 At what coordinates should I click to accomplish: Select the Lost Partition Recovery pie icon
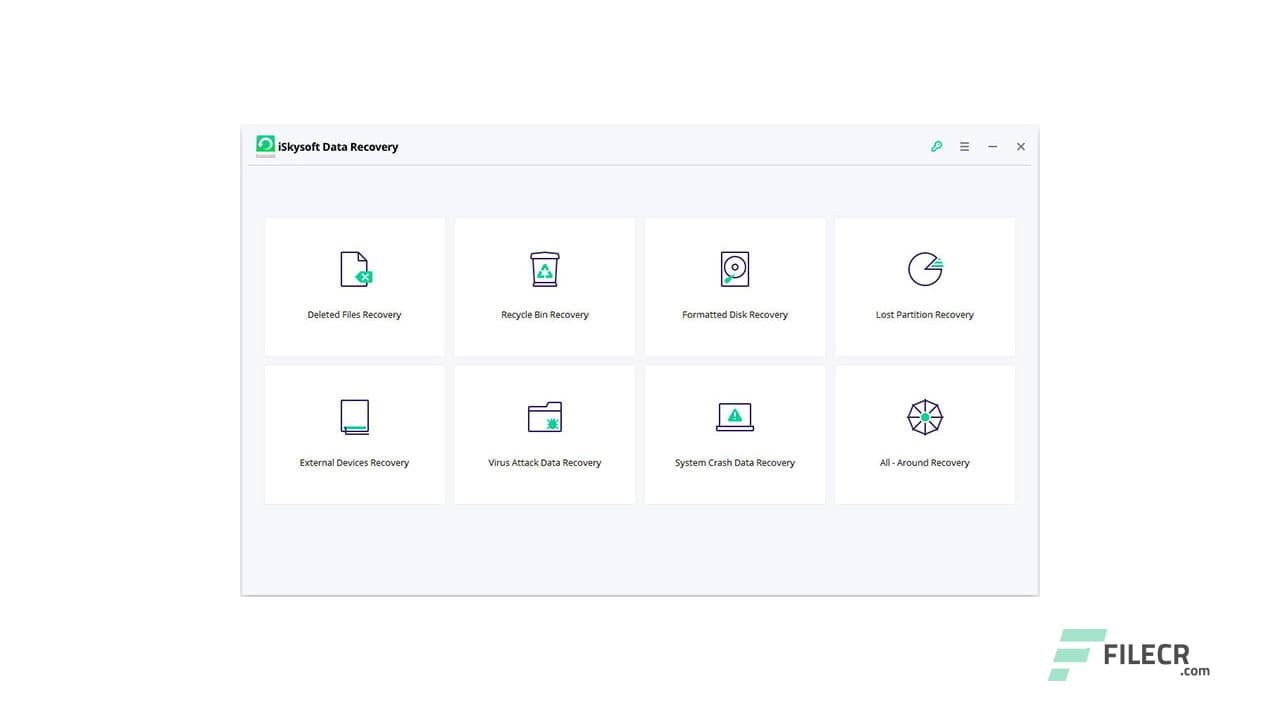tap(925, 268)
